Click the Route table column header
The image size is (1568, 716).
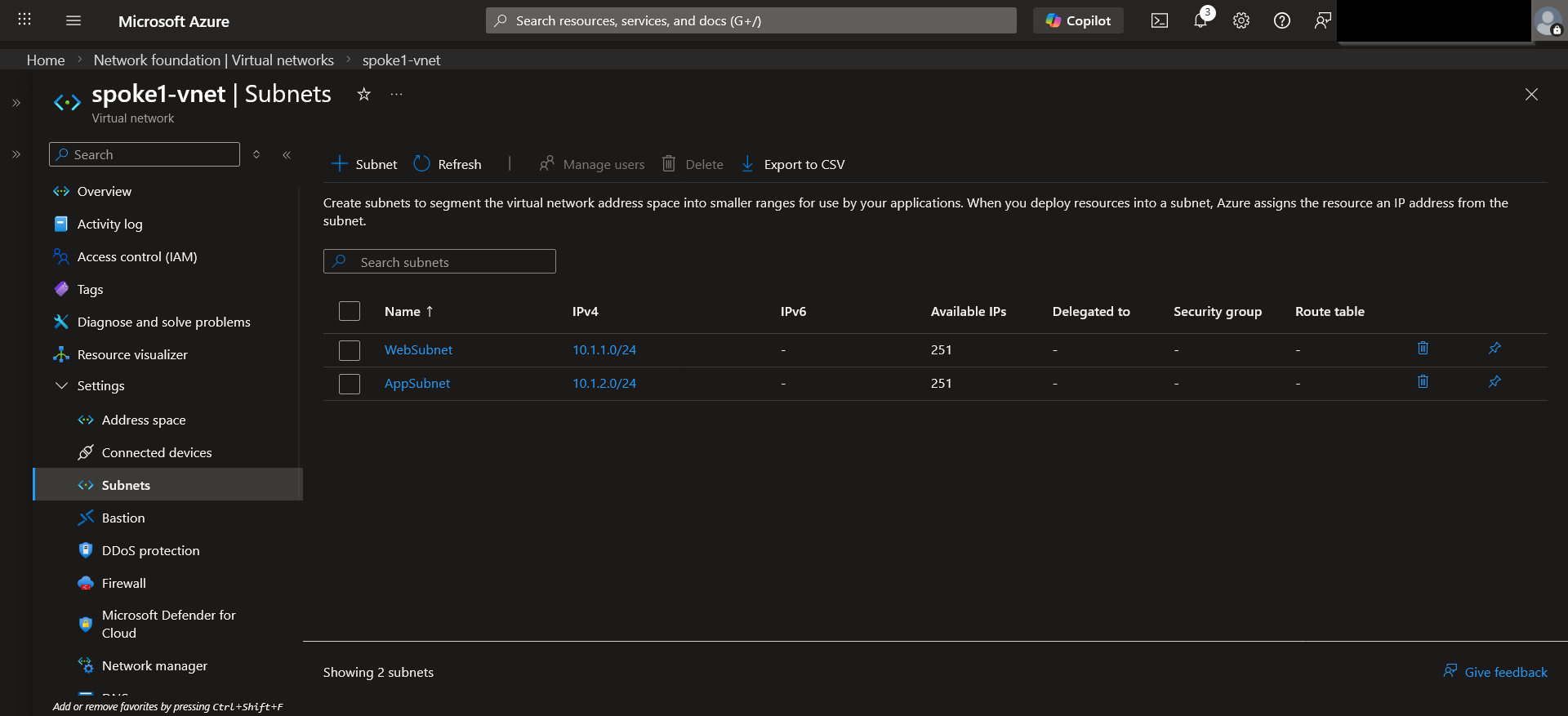pyautogui.click(x=1330, y=311)
